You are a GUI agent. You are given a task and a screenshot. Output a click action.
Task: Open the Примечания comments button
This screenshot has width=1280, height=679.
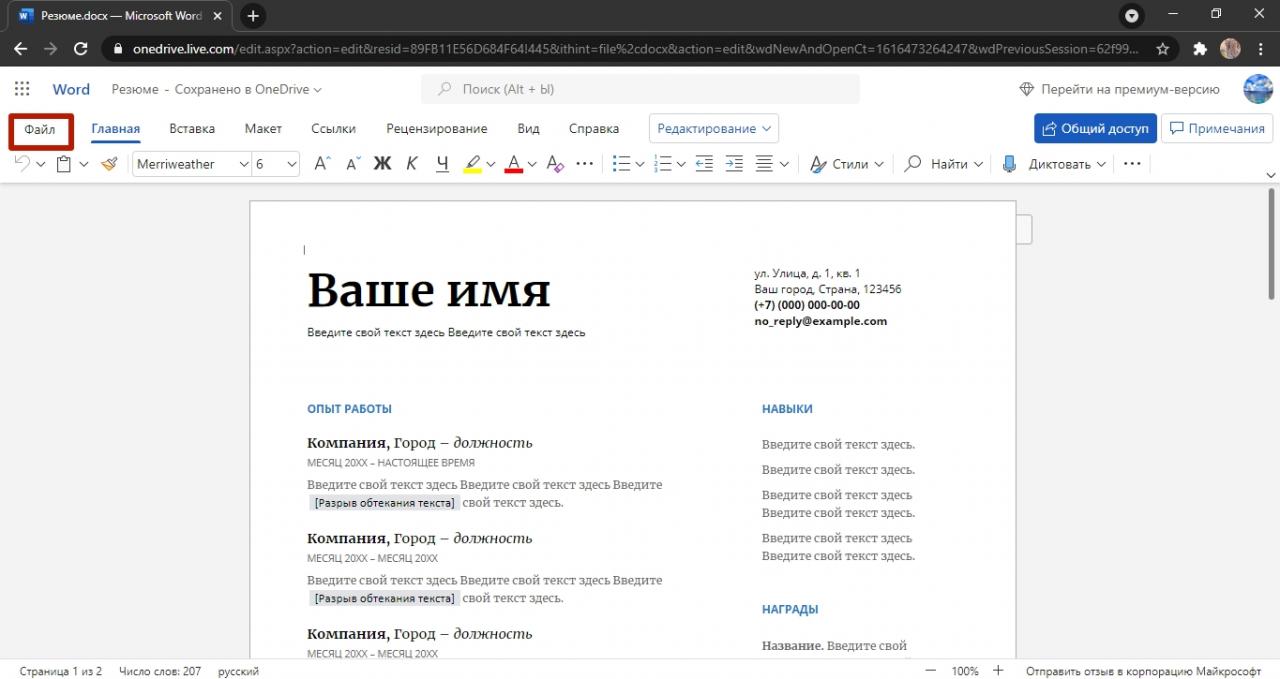point(1216,129)
